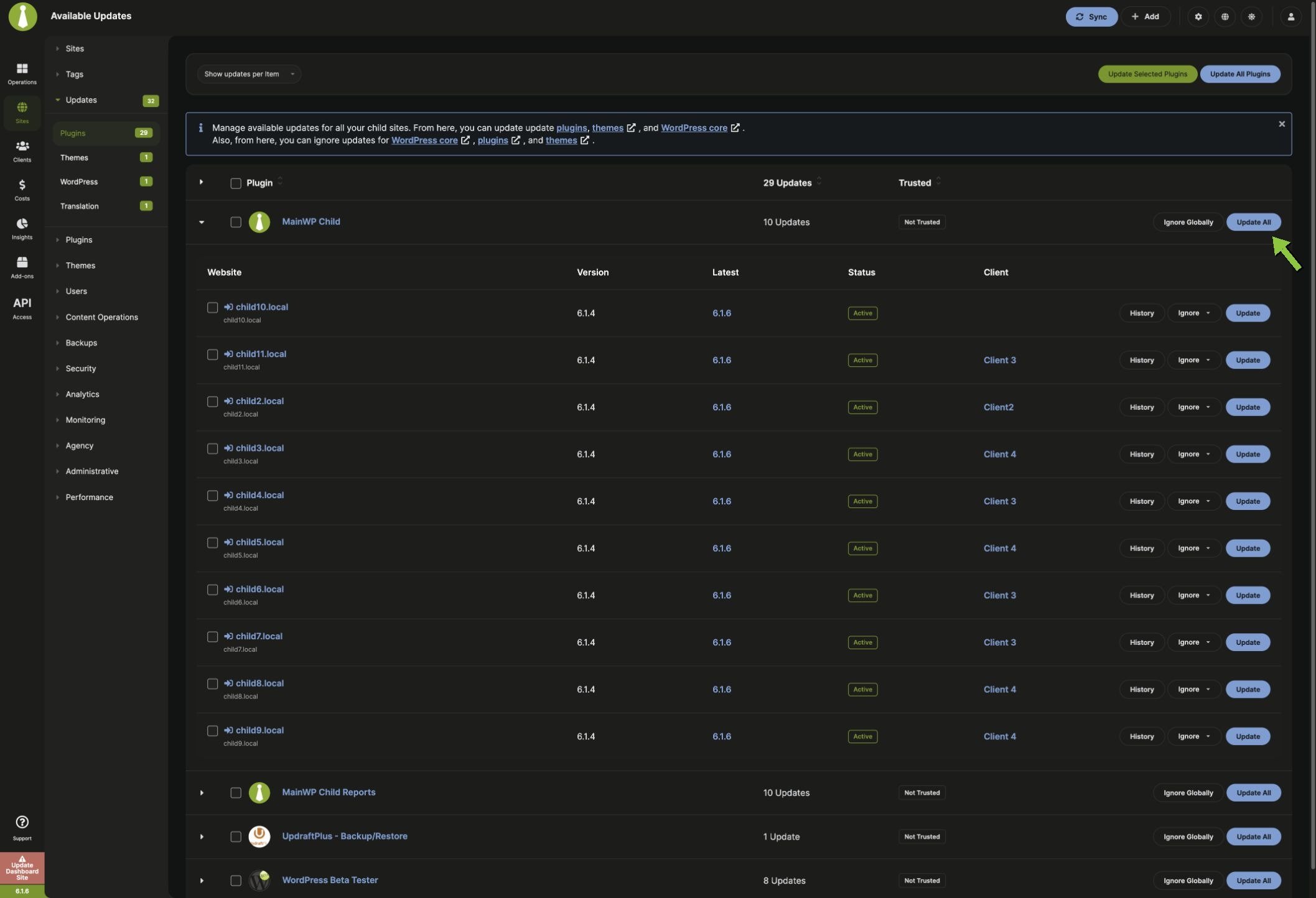Click the Update Dashboard Site warning

click(22, 868)
